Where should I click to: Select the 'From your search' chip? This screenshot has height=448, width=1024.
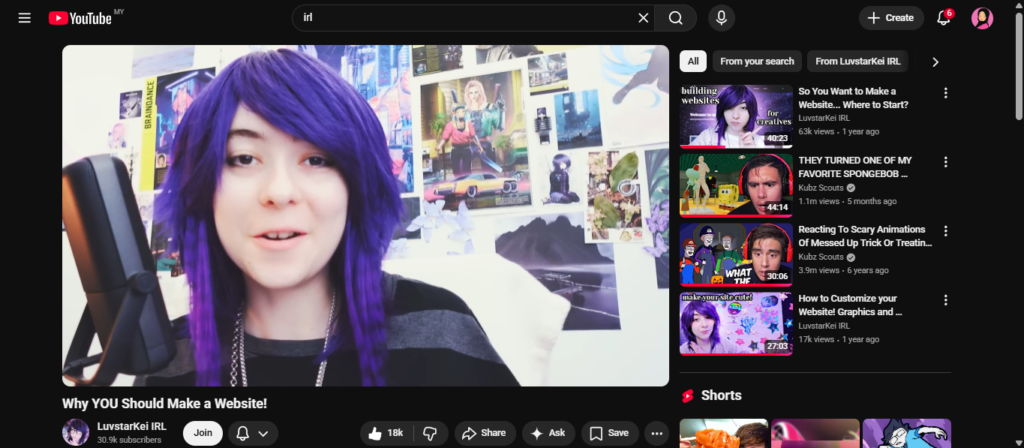(x=757, y=61)
